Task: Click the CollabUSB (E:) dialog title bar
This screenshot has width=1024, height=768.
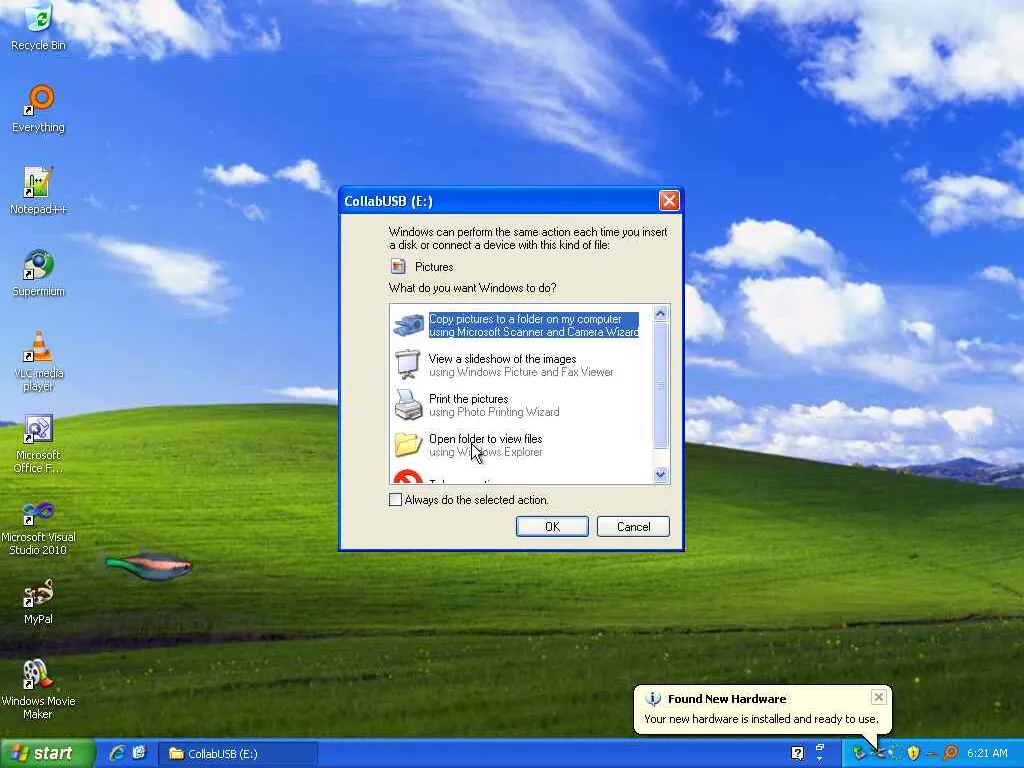Action: [x=500, y=200]
